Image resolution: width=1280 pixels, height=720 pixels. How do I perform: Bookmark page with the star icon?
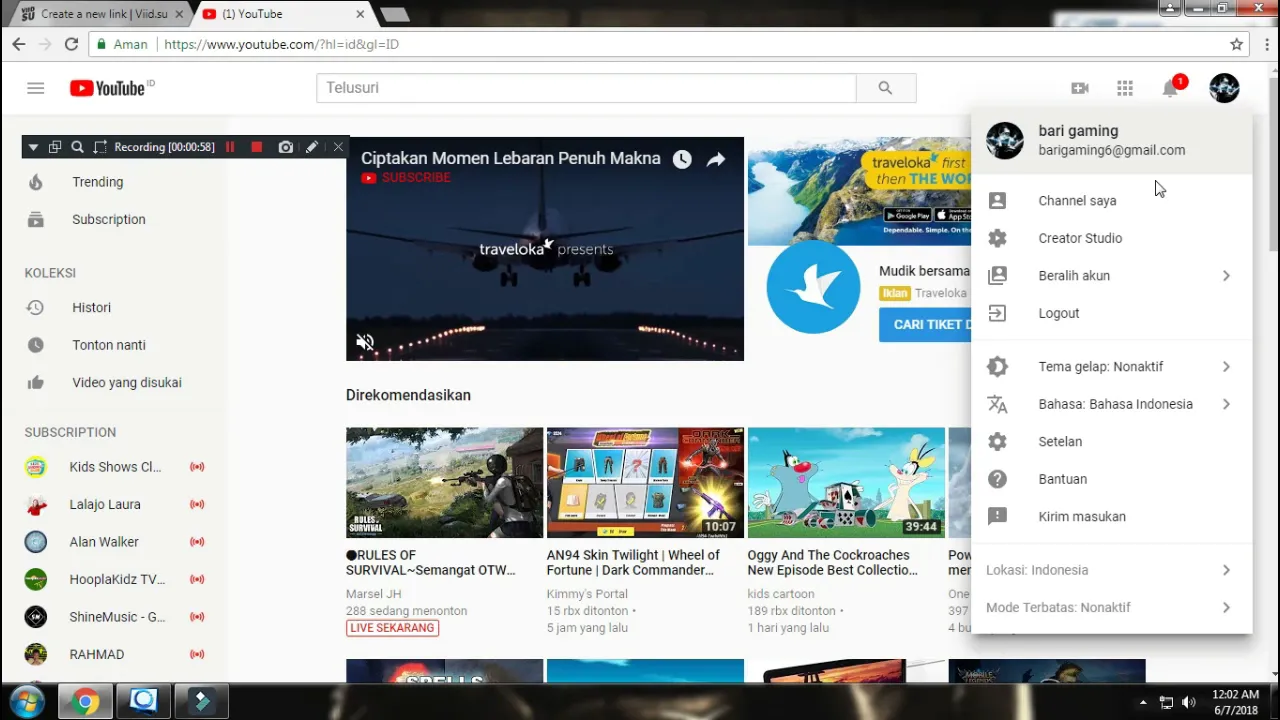(1237, 44)
